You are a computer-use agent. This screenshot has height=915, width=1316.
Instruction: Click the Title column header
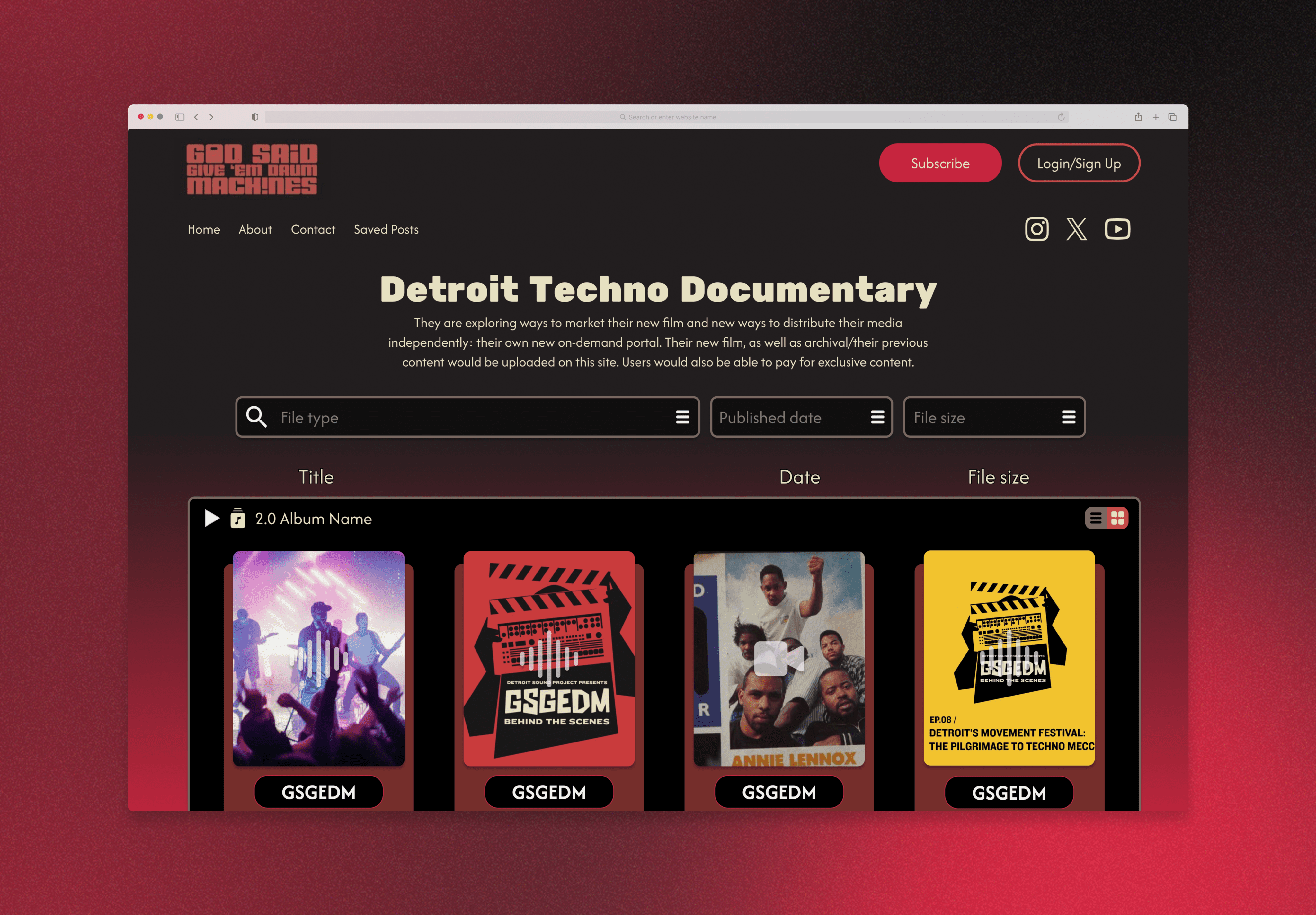(x=316, y=477)
